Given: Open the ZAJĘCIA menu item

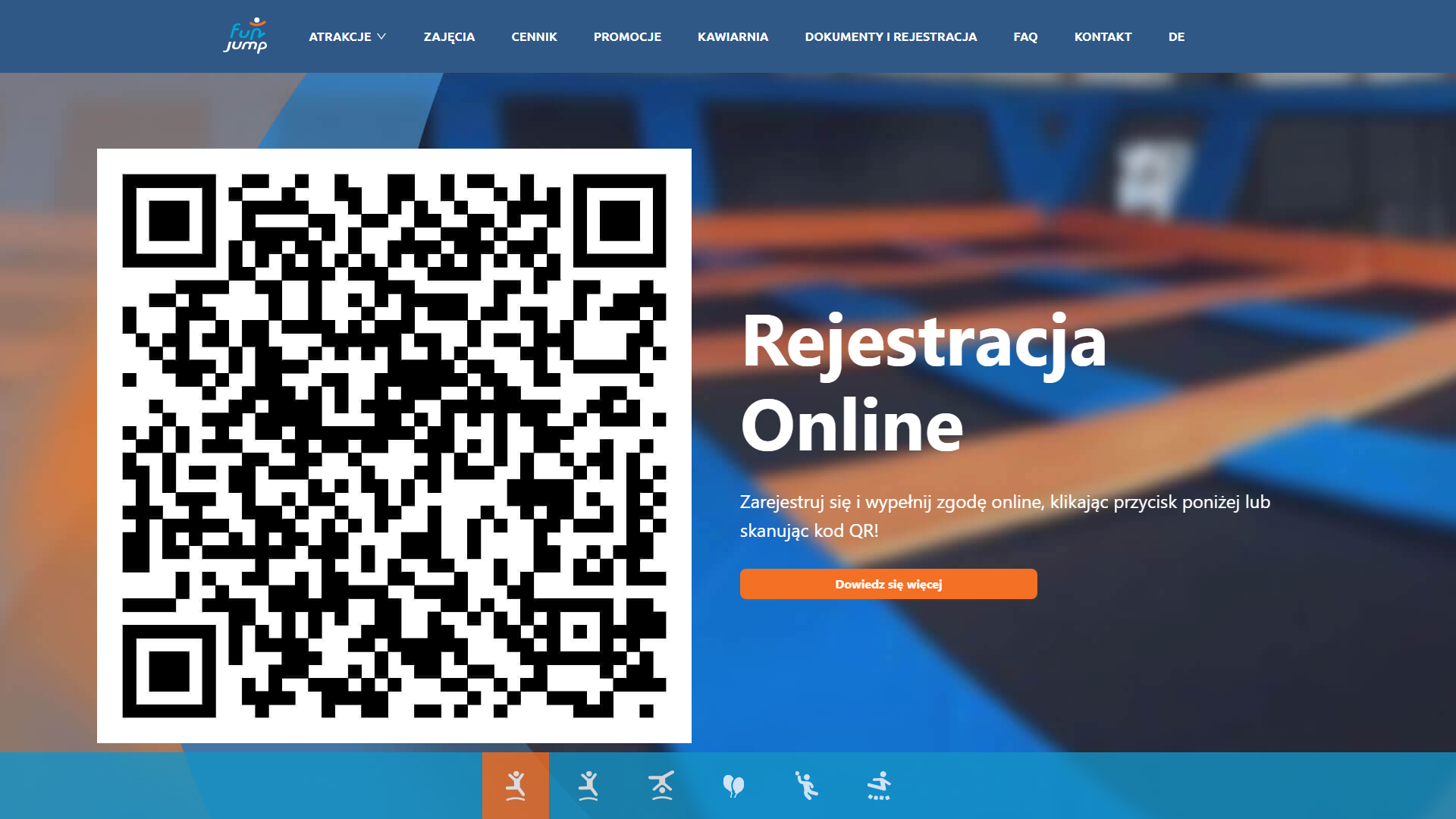Looking at the screenshot, I should click(449, 36).
